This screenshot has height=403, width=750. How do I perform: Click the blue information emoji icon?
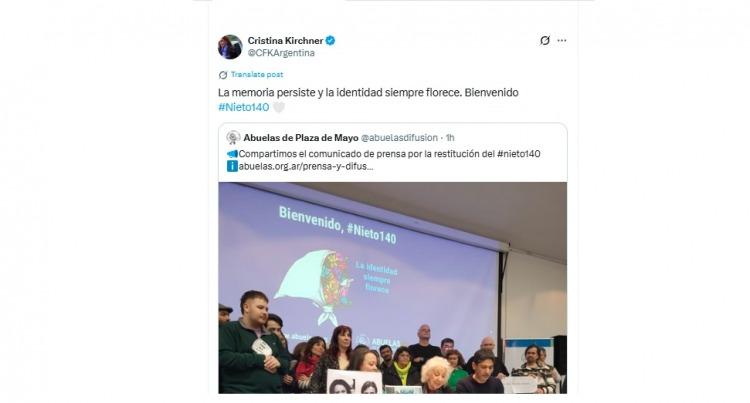pos(232,166)
